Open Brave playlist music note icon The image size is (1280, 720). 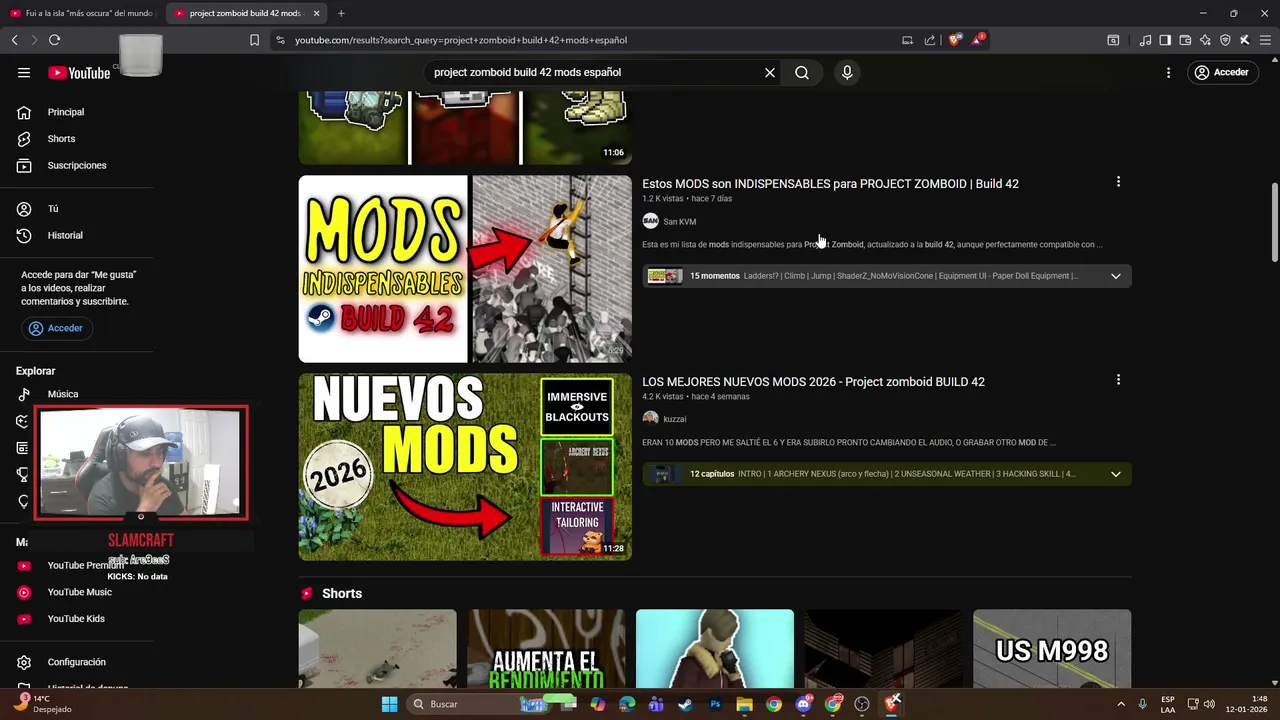pyautogui.click(x=1145, y=40)
